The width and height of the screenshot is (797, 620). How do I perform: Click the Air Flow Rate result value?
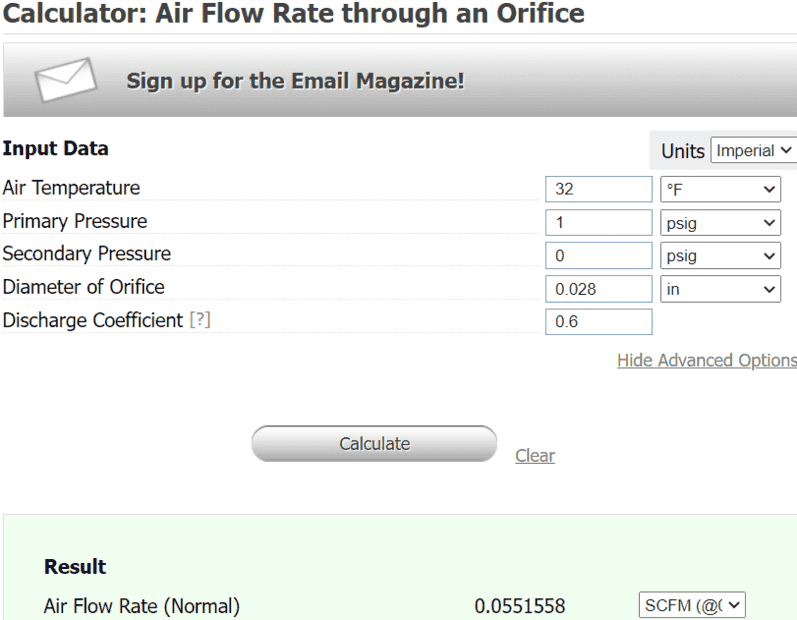point(520,606)
